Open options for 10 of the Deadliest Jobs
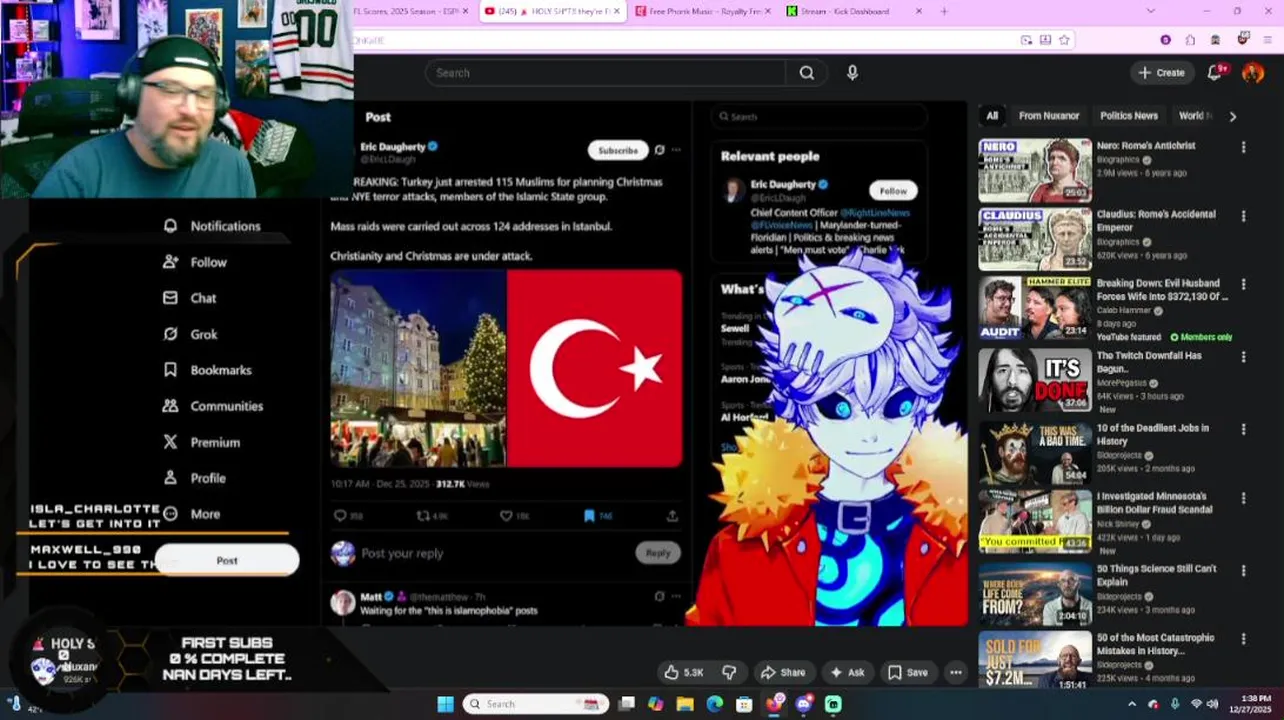This screenshot has height=720, width=1284. pos(1243,429)
